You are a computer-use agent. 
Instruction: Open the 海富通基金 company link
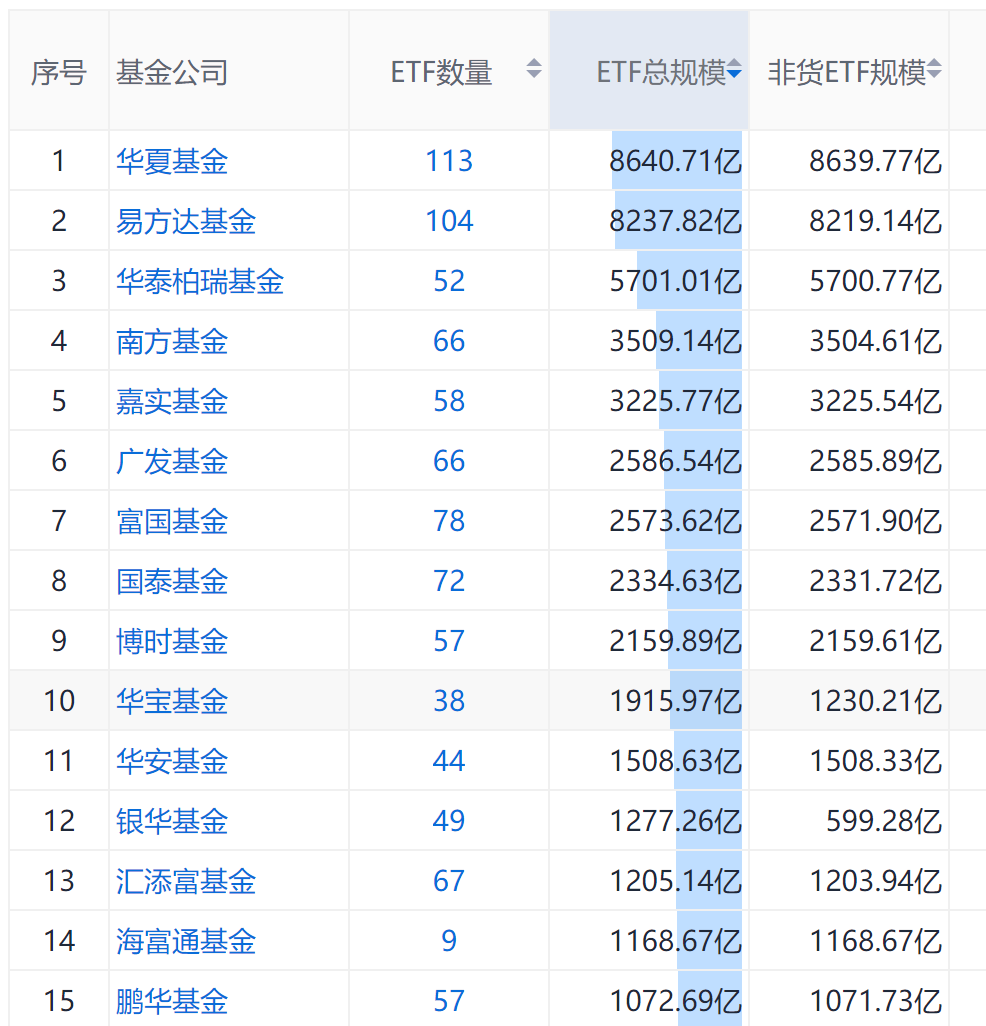(x=186, y=941)
